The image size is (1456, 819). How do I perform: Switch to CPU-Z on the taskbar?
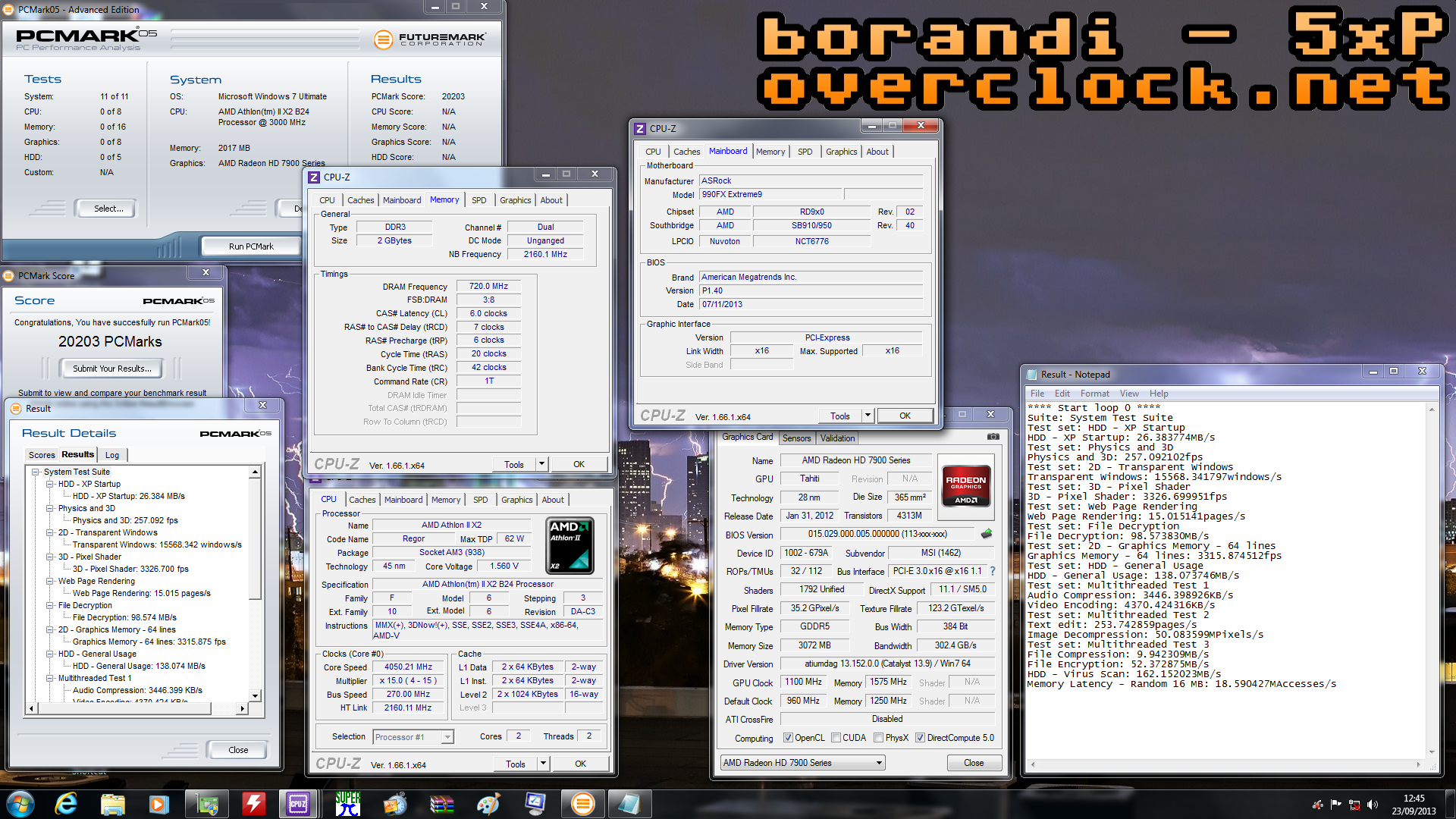298,804
